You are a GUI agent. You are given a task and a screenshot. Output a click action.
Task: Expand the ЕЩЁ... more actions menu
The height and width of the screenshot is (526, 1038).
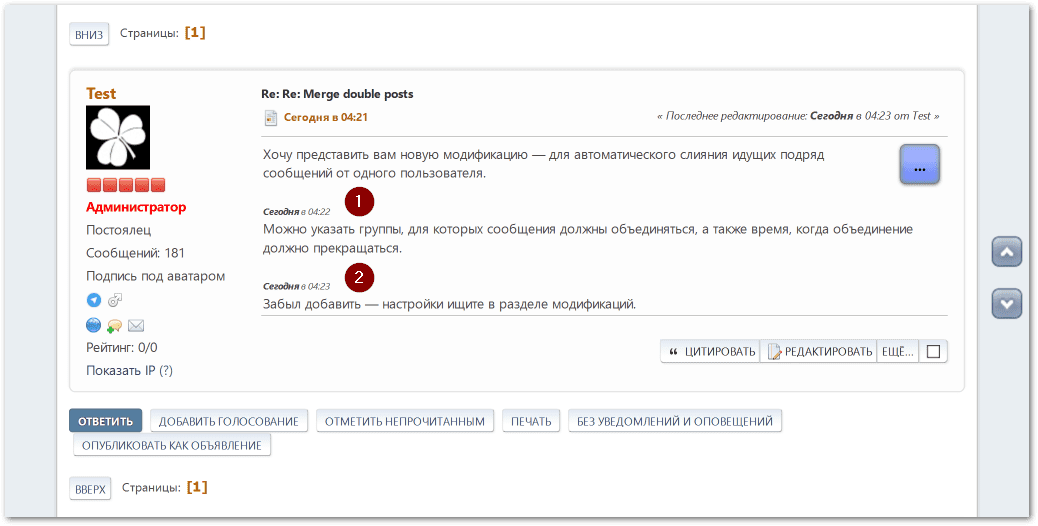coord(896,352)
